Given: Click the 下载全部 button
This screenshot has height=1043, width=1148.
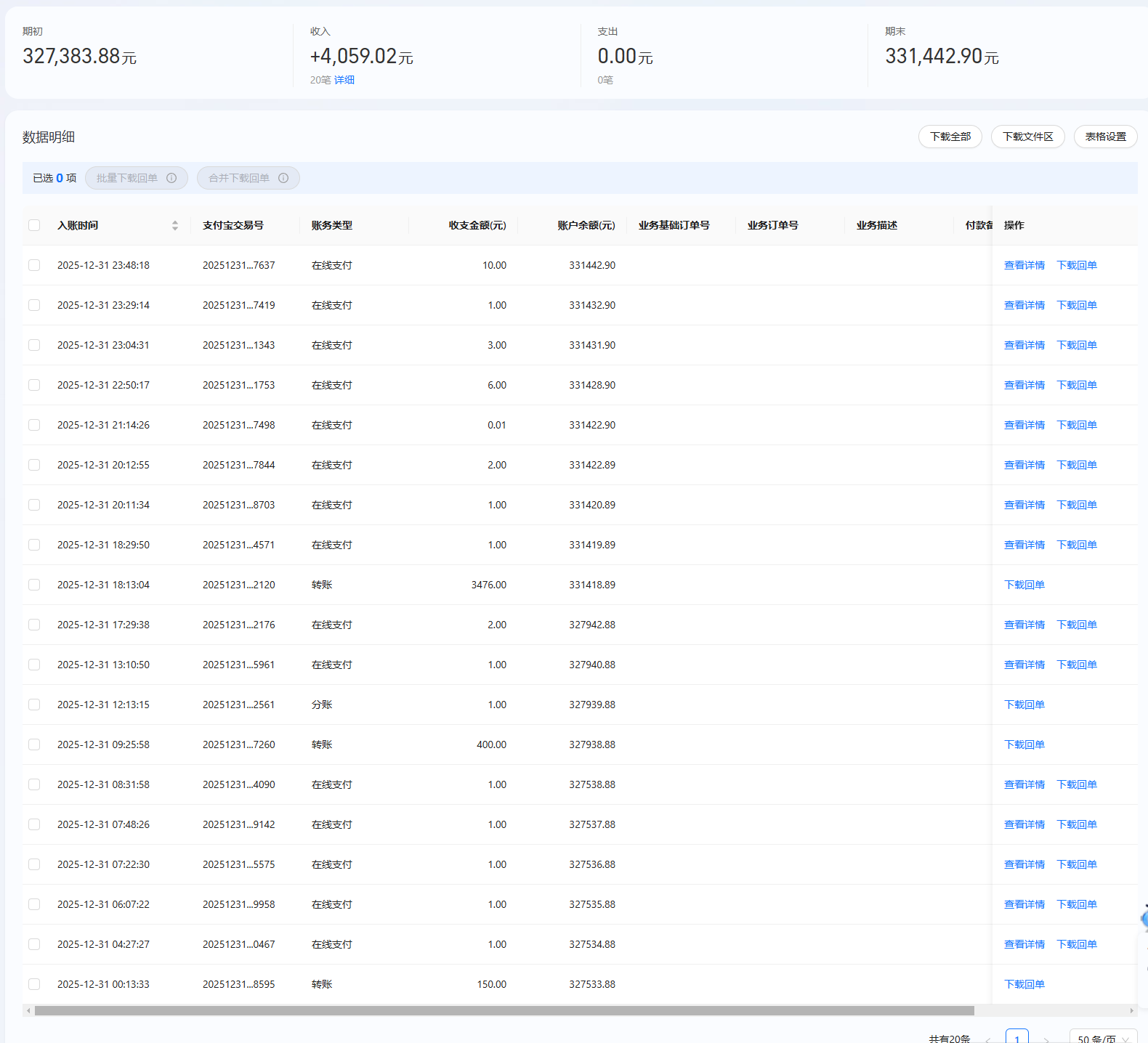Looking at the screenshot, I should pos(950,137).
